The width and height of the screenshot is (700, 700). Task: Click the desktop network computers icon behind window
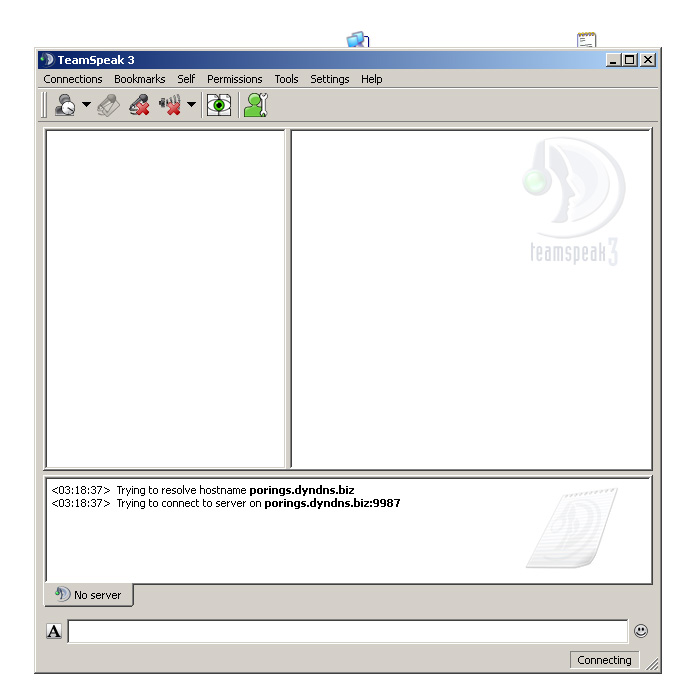click(358, 39)
